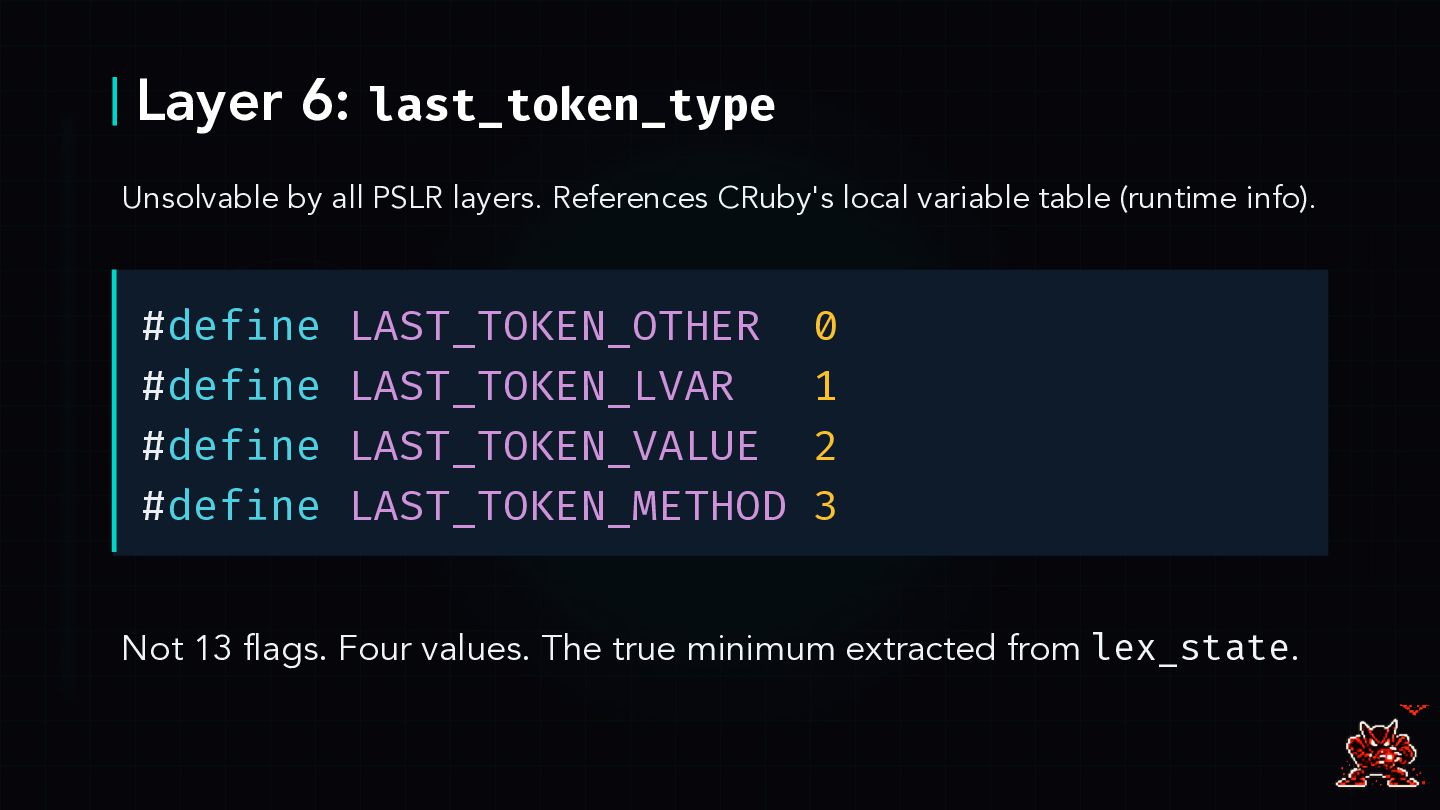
Task: Click the yellow value 2 in the code
Action: coord(825,446)
